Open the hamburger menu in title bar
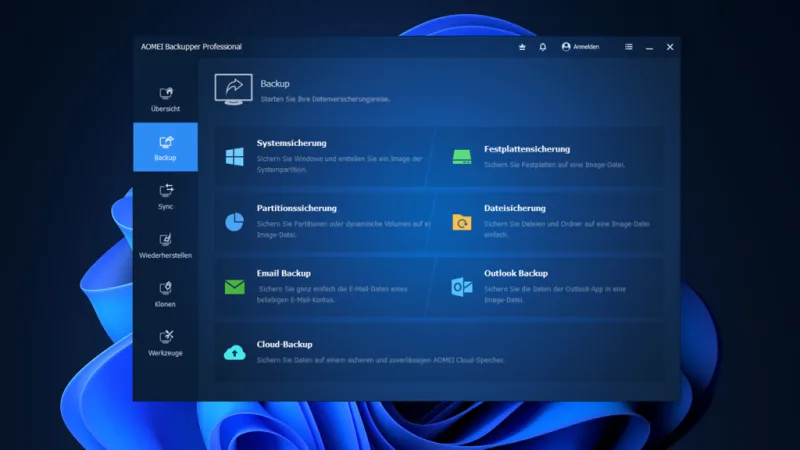Screen dimensions: 800x450 click(629, 47)
